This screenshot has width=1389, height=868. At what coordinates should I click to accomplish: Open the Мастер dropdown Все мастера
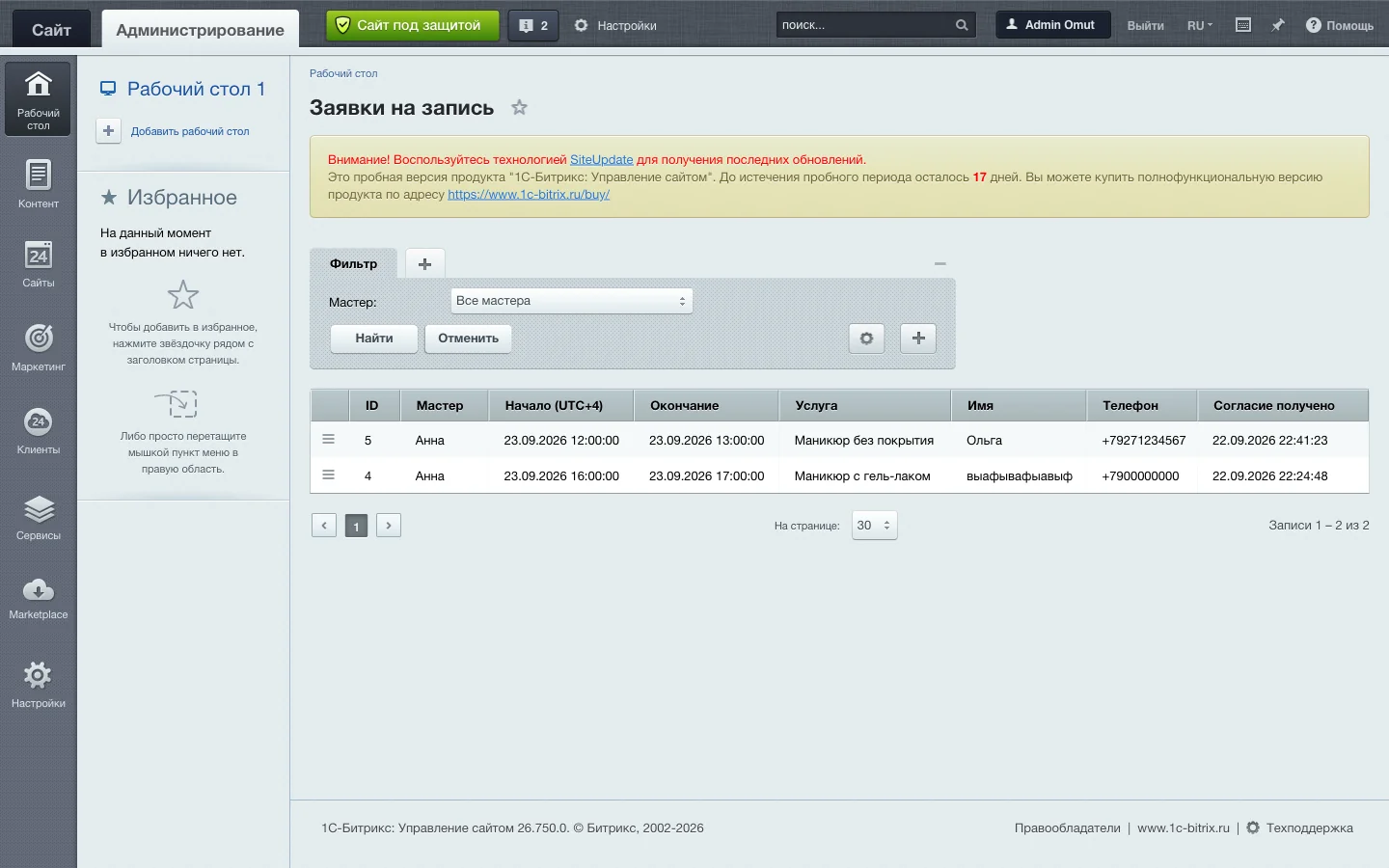click(572, 301)
